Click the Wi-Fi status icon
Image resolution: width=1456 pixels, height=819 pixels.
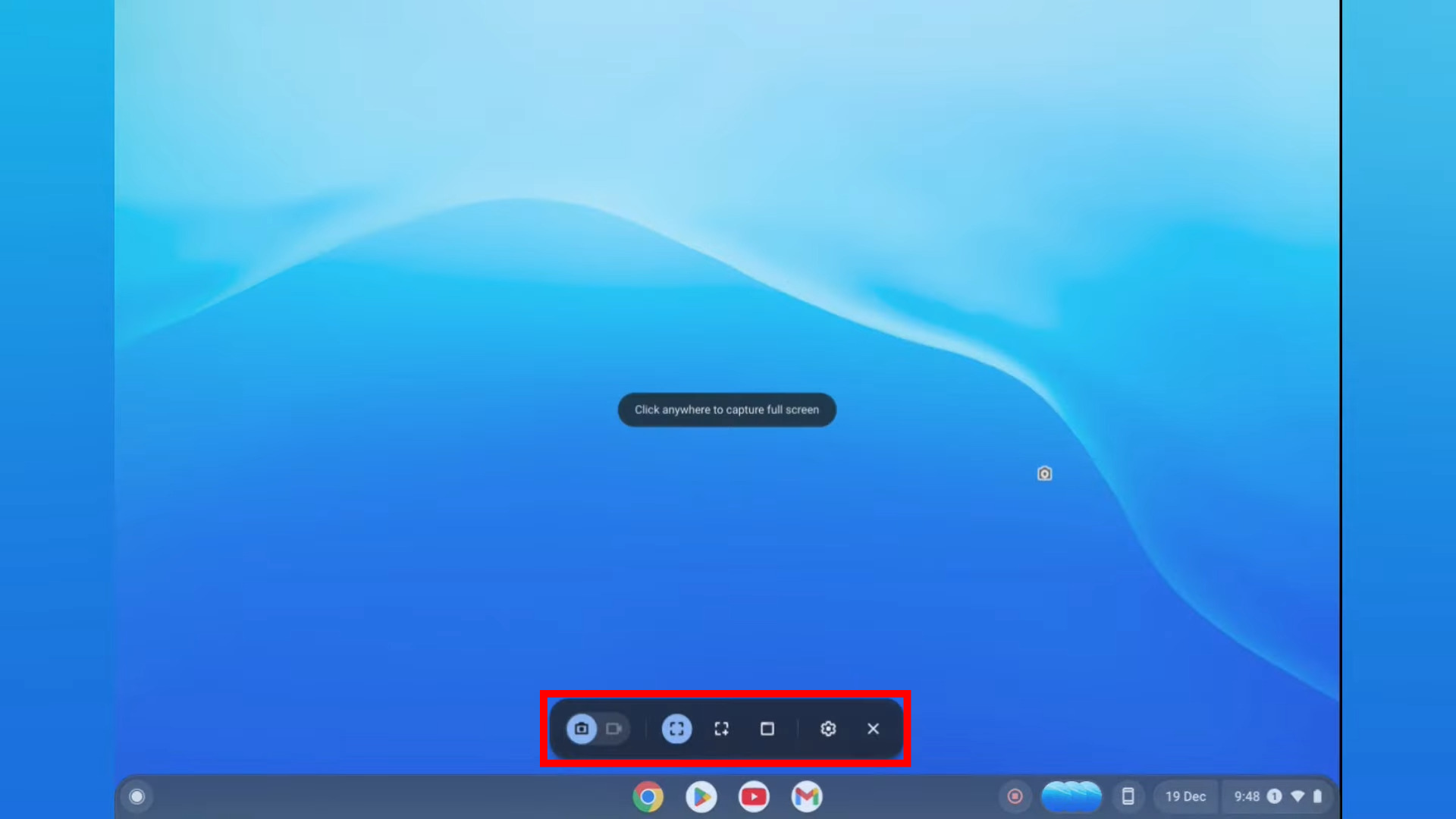click(x=1298, y=796)
